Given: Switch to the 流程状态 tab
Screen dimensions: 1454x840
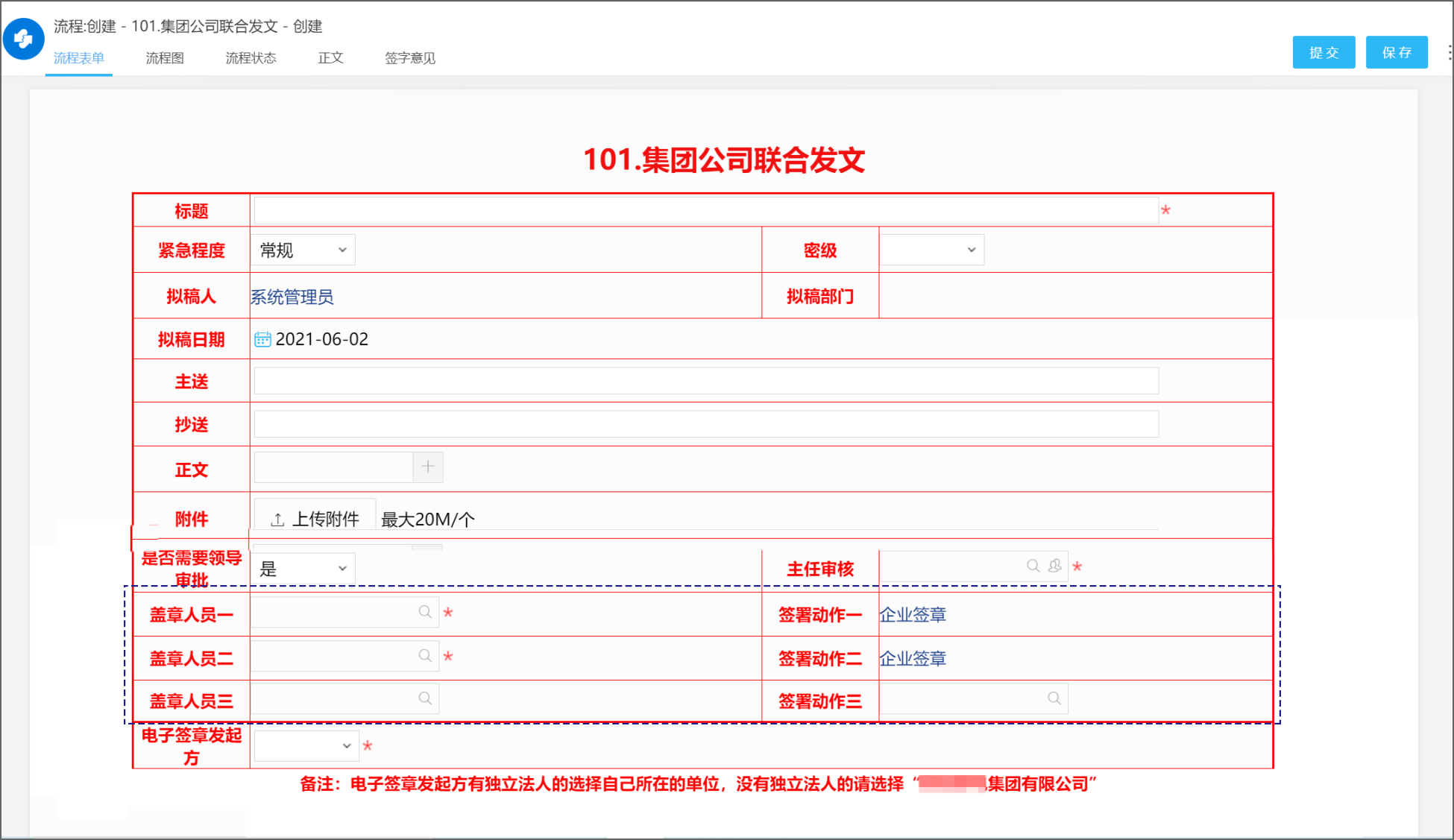Looking at the screenshot, I should (251, 58).
